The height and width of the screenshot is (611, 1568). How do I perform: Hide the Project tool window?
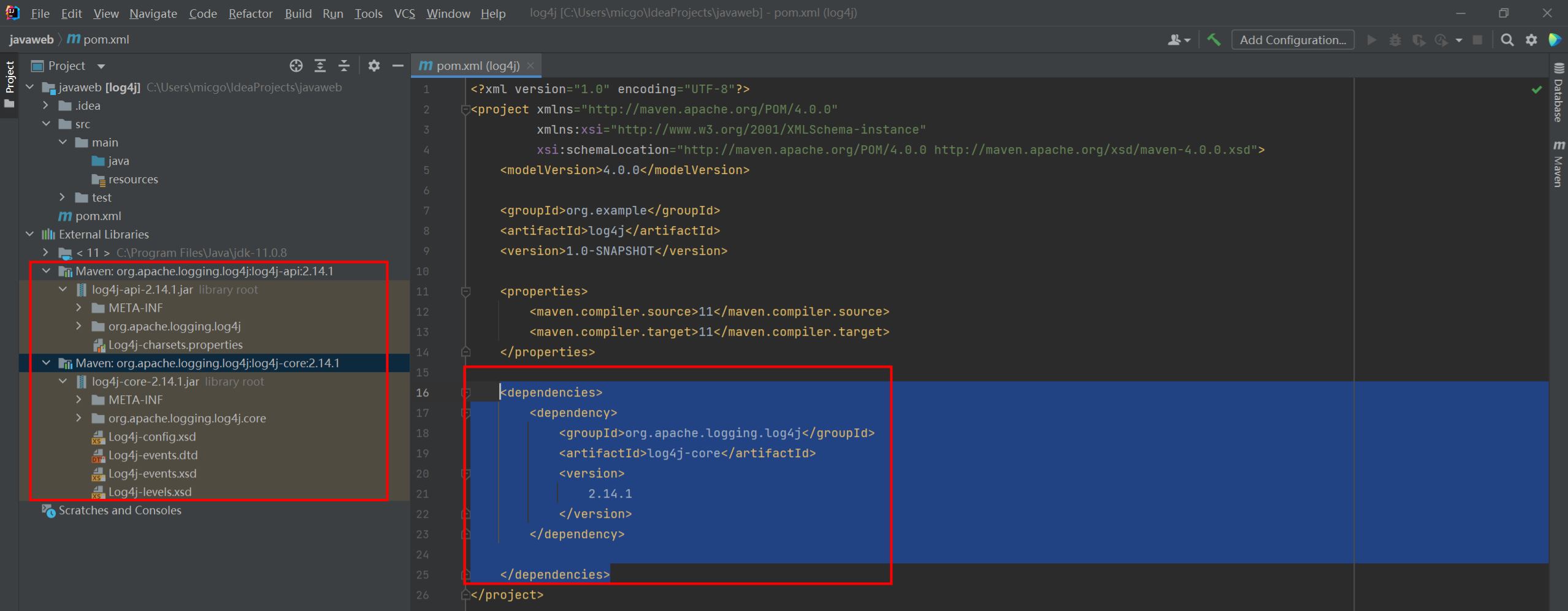click(x=398, y=66)
